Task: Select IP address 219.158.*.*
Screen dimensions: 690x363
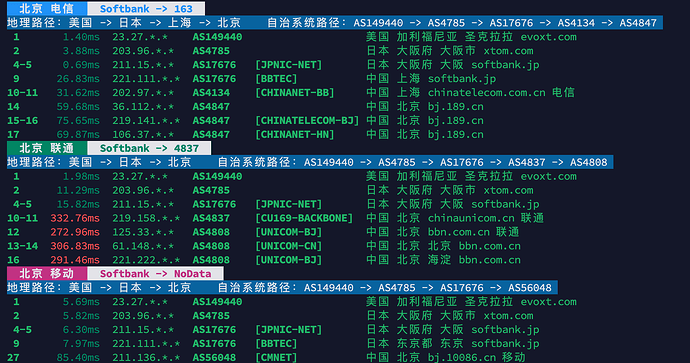Action: click(146, 218)
